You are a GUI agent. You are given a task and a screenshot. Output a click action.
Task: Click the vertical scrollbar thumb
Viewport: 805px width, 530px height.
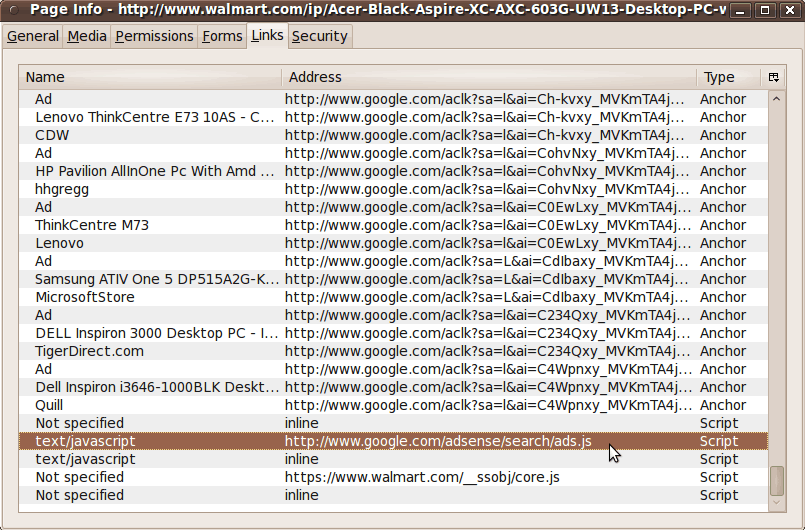click(x=777, y=480)
